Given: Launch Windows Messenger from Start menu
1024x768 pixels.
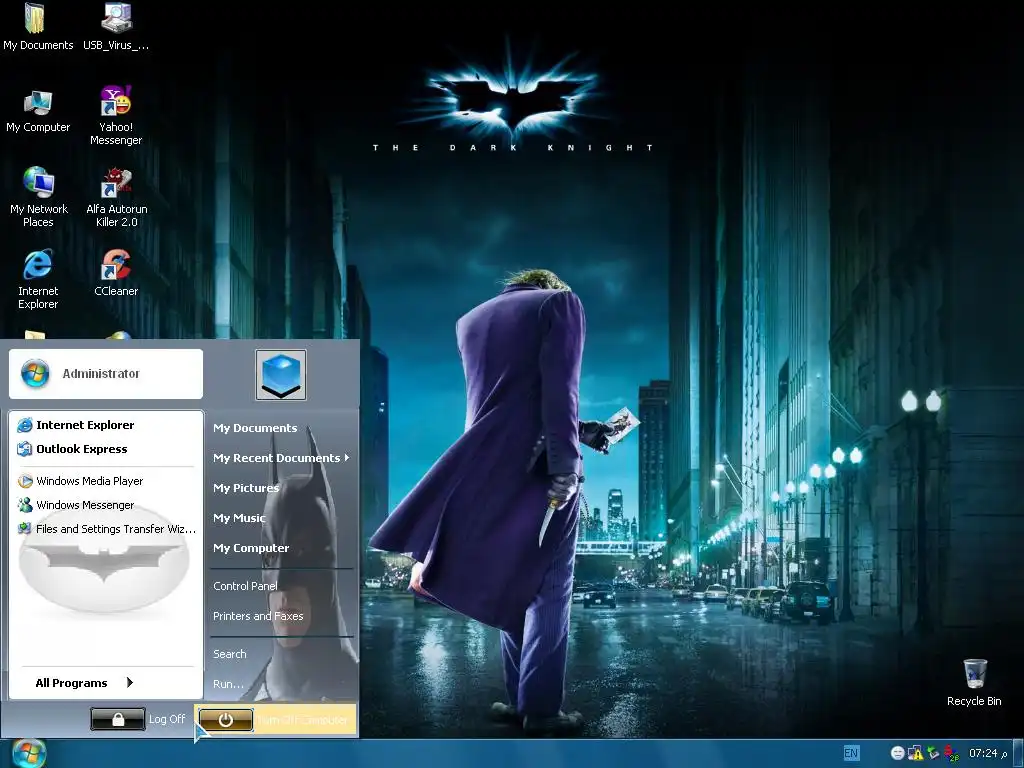Looking at the screenshot, I should (x=106, y=505).
